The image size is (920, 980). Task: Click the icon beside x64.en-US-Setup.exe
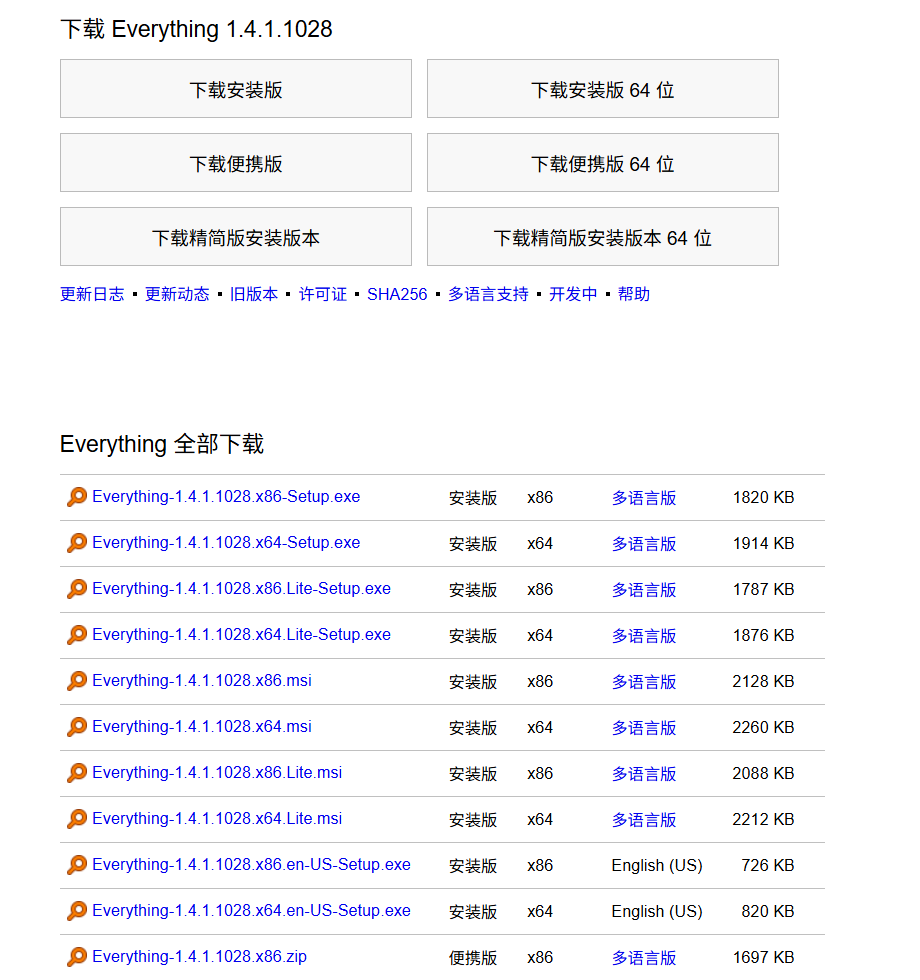pyautogui.click(x=77, y=911)
